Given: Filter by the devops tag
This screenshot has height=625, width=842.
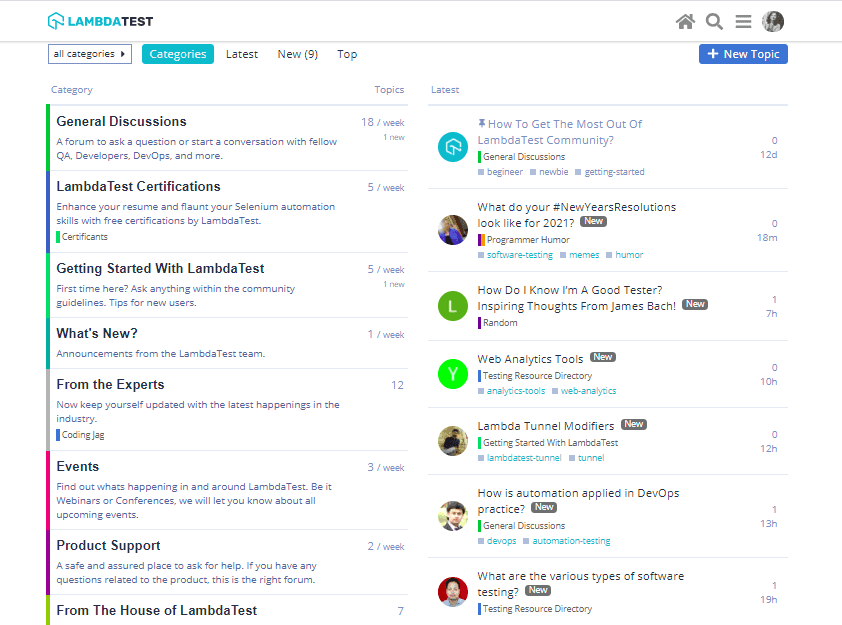Looking at the screenshot, I should pyautogui.click(x=497, y=541).
